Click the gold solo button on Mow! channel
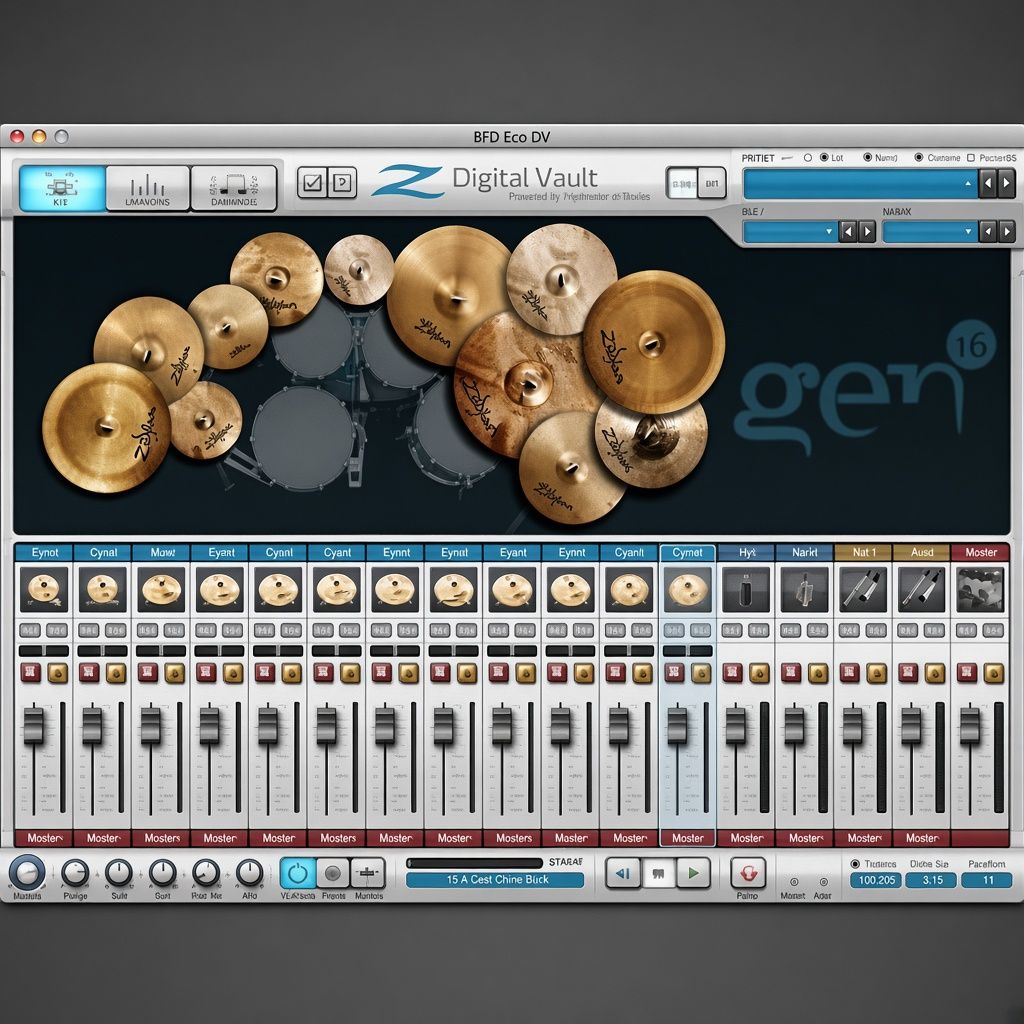This screenshot has height=1024, width=1024. pos(174,673)
